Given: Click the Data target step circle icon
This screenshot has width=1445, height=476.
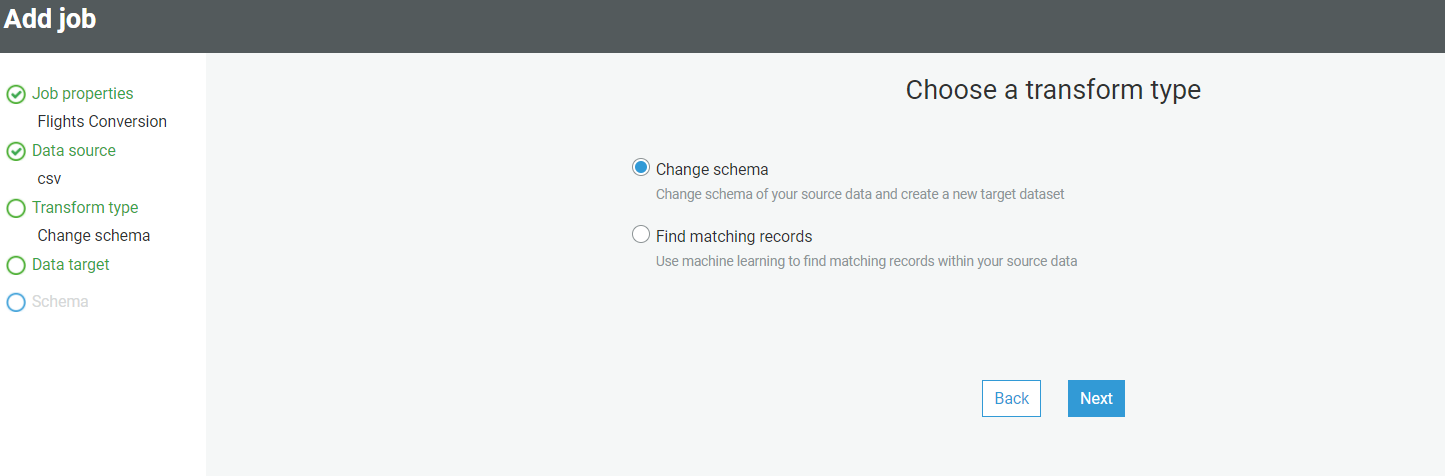Looking at the screenshot, I should 16,265.
